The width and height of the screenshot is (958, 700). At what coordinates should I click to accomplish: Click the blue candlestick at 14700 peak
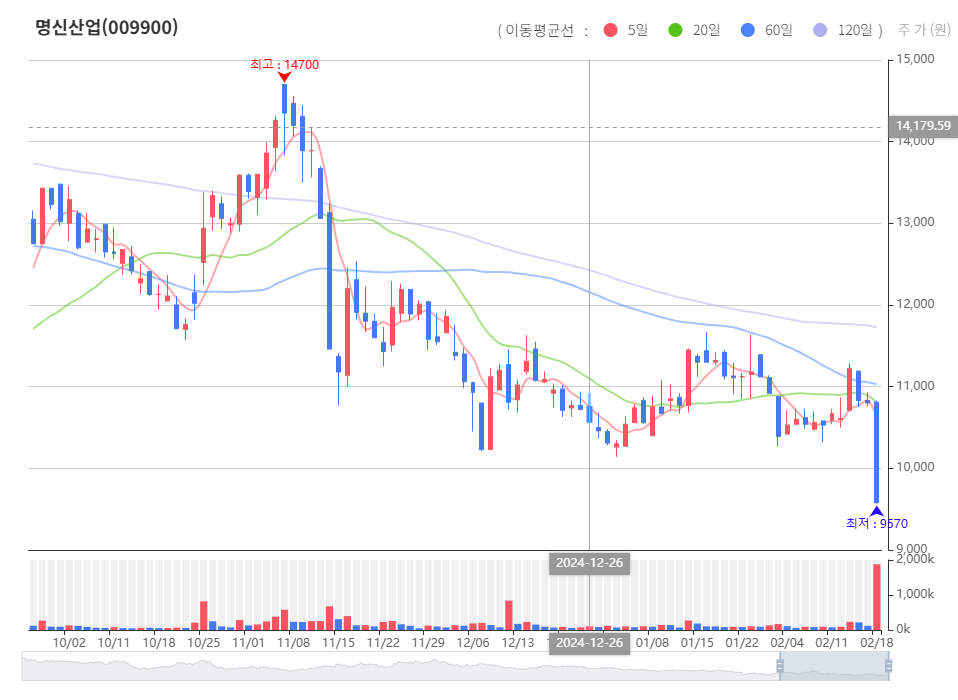[x=285, y=99]
